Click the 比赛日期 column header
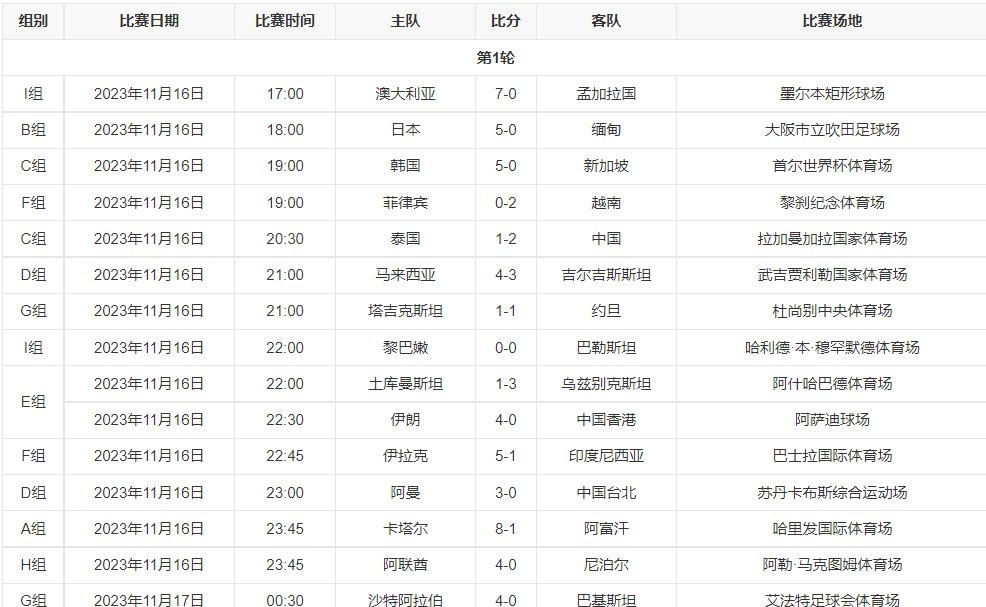 148,20
